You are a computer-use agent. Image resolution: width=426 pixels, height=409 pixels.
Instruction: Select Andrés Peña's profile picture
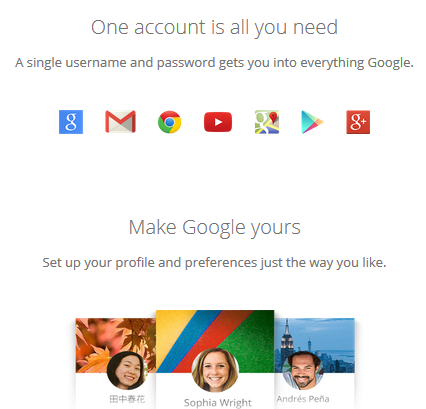click(303, 370)
